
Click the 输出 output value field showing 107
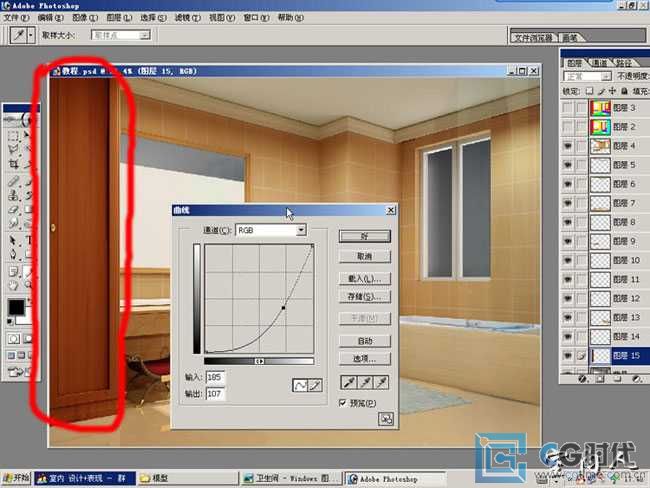click(215, 393)
